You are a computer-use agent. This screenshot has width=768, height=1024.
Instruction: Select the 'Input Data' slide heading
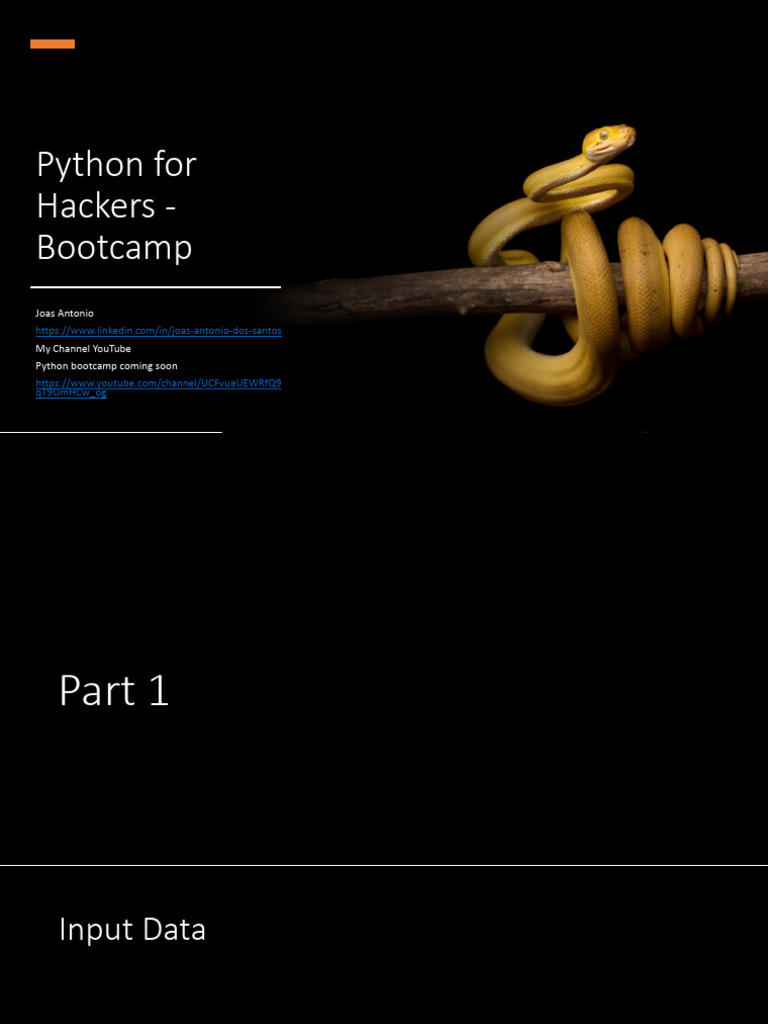[133, 929]
